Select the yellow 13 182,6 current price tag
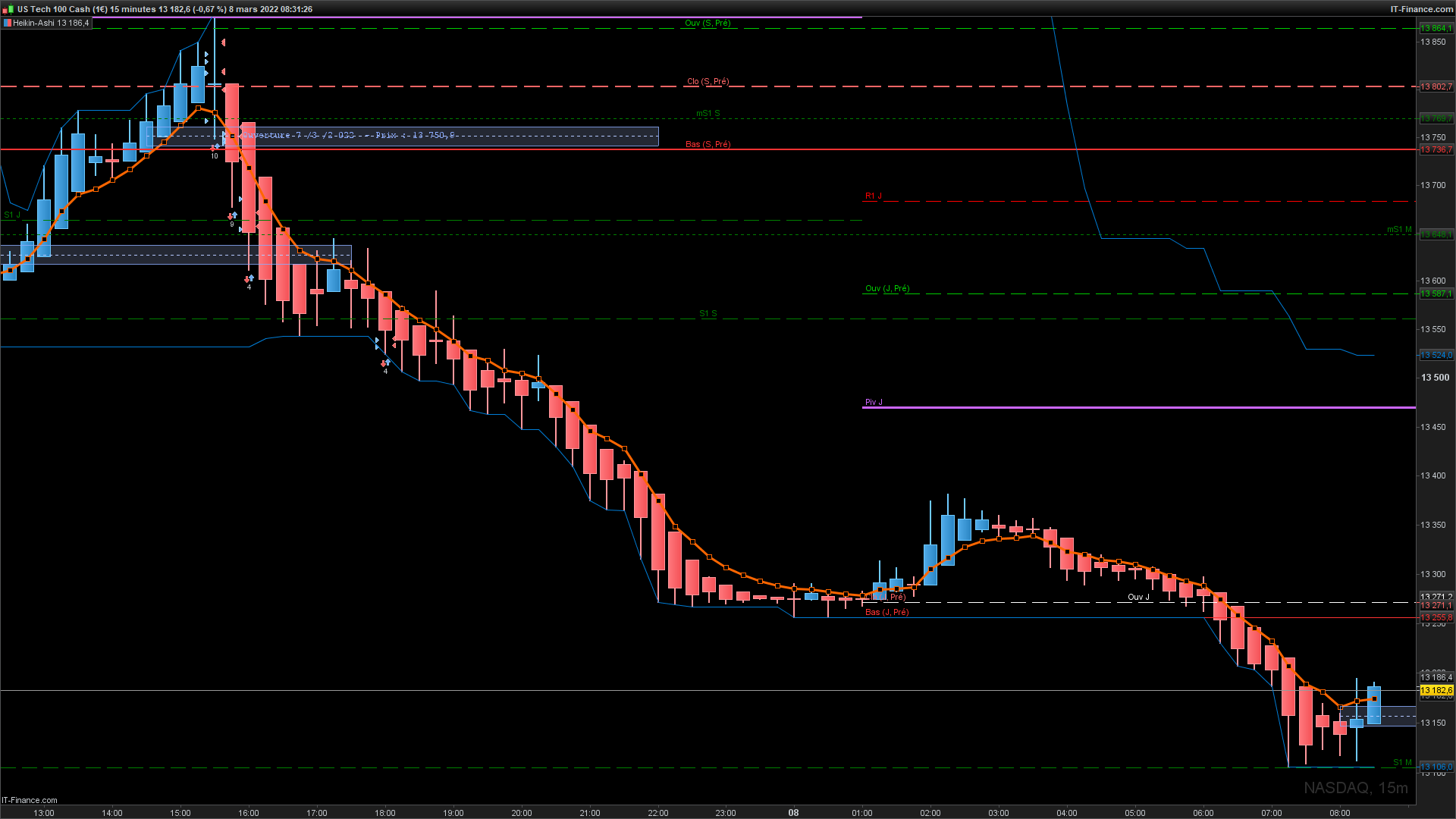1456x819 pixels. pyautogui.click(x=1436, y=690)
